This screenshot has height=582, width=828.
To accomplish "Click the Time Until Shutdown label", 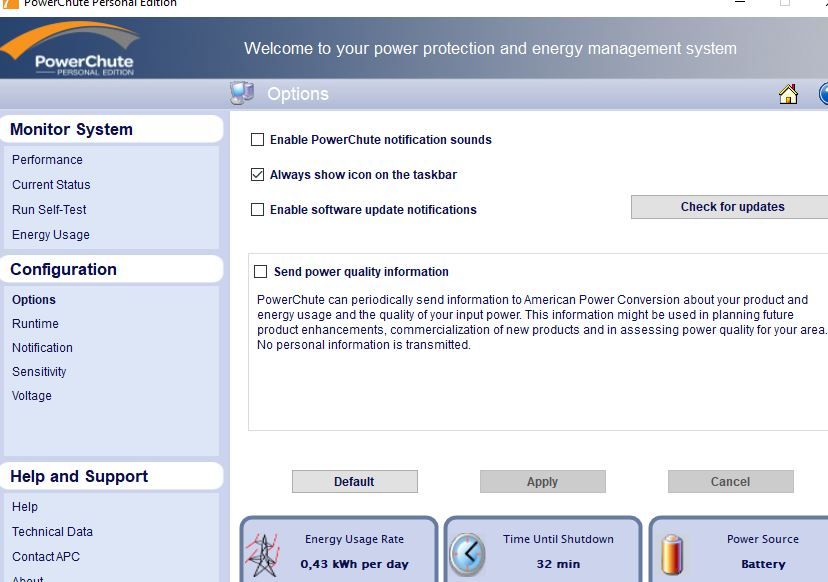I will pyautogui.click(x=558, y=539).
